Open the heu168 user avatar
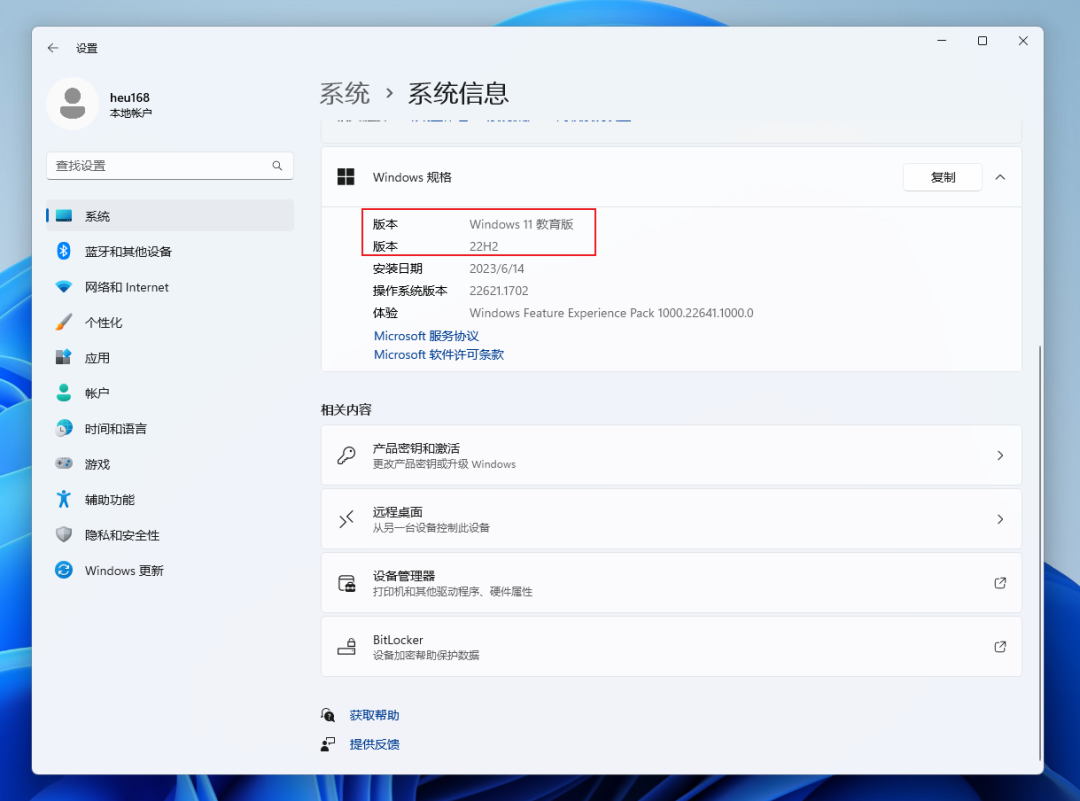Screen dimensions: 1080x801 [73, 104]
